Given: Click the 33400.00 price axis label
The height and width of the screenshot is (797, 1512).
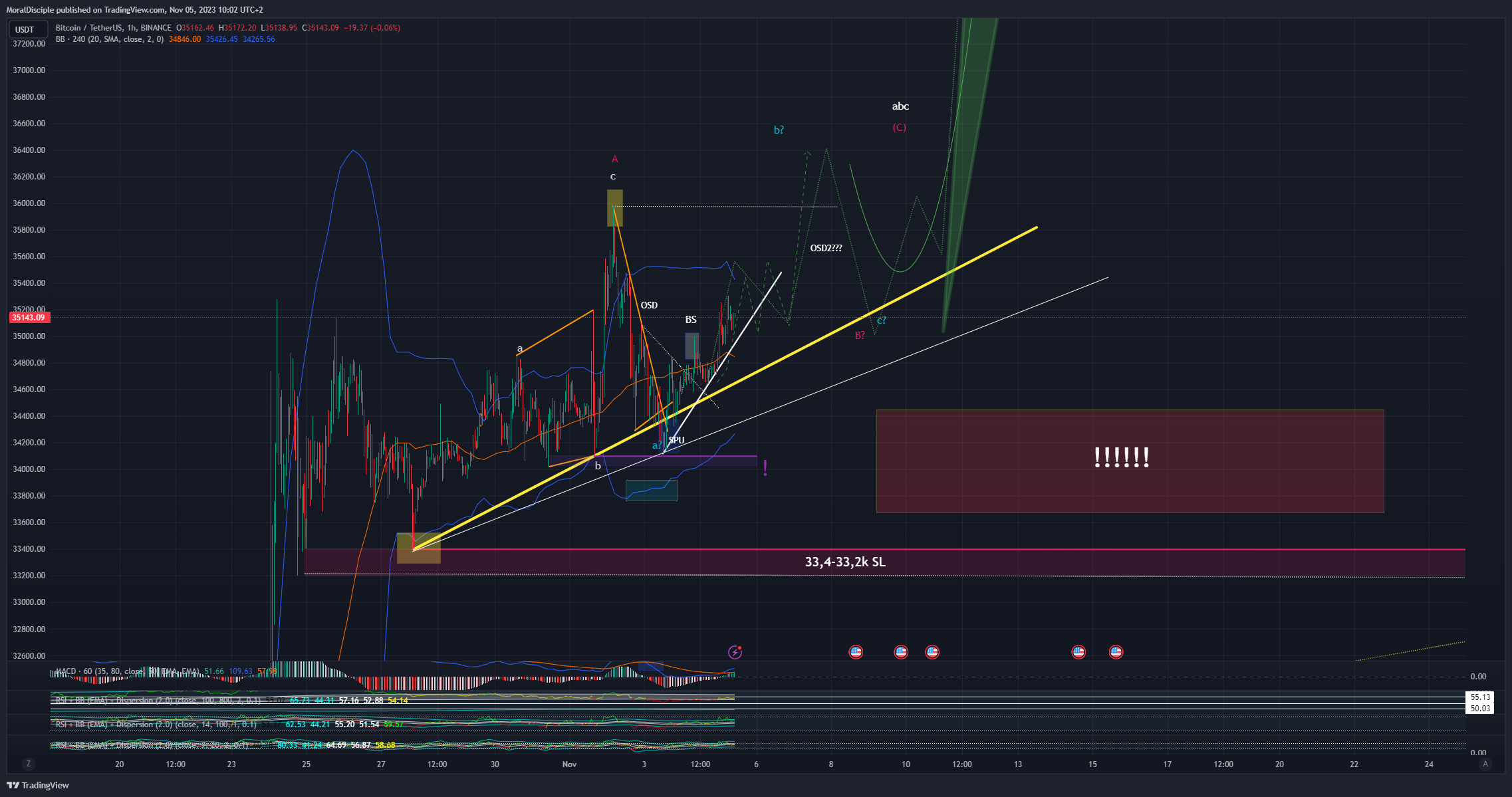Looking at the screenshot, I should (29, 549).
